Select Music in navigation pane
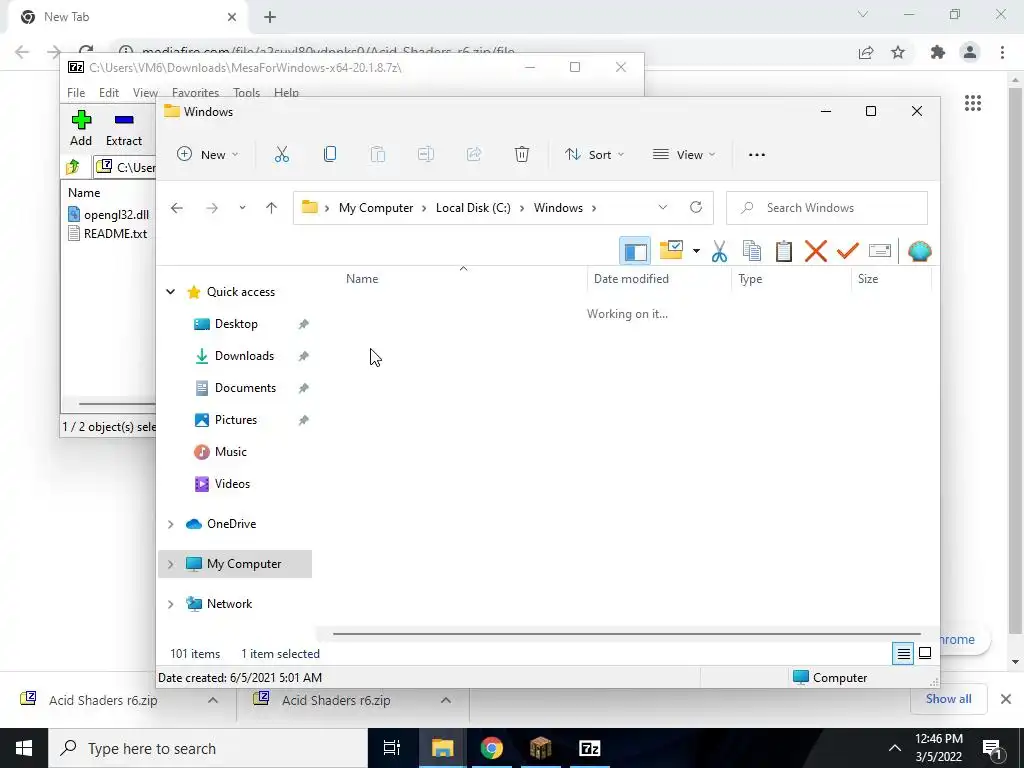Screen dimensions: 1024x768 [x=231, y=452]
